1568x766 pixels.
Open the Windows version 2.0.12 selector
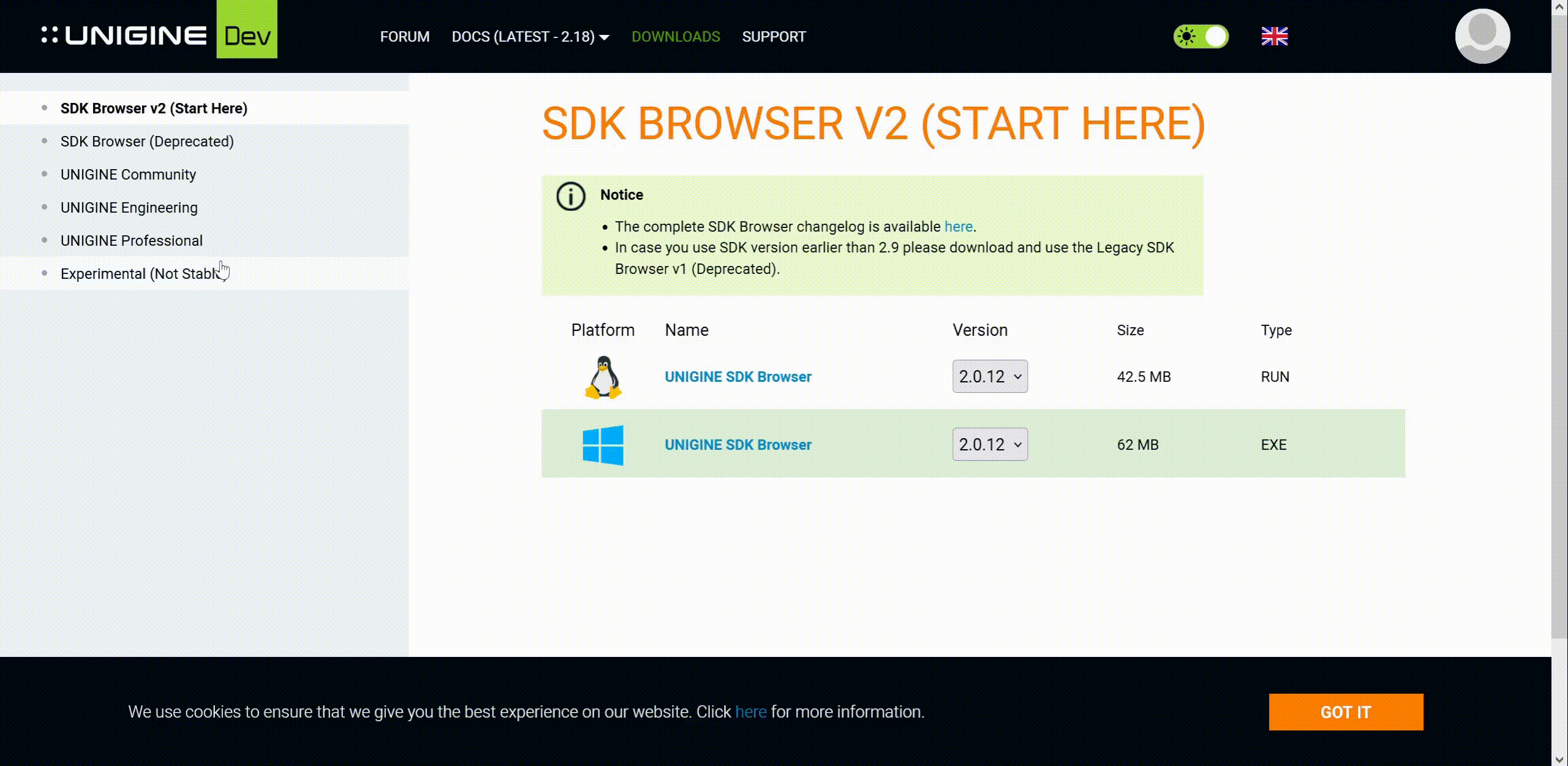click(989, 444)
